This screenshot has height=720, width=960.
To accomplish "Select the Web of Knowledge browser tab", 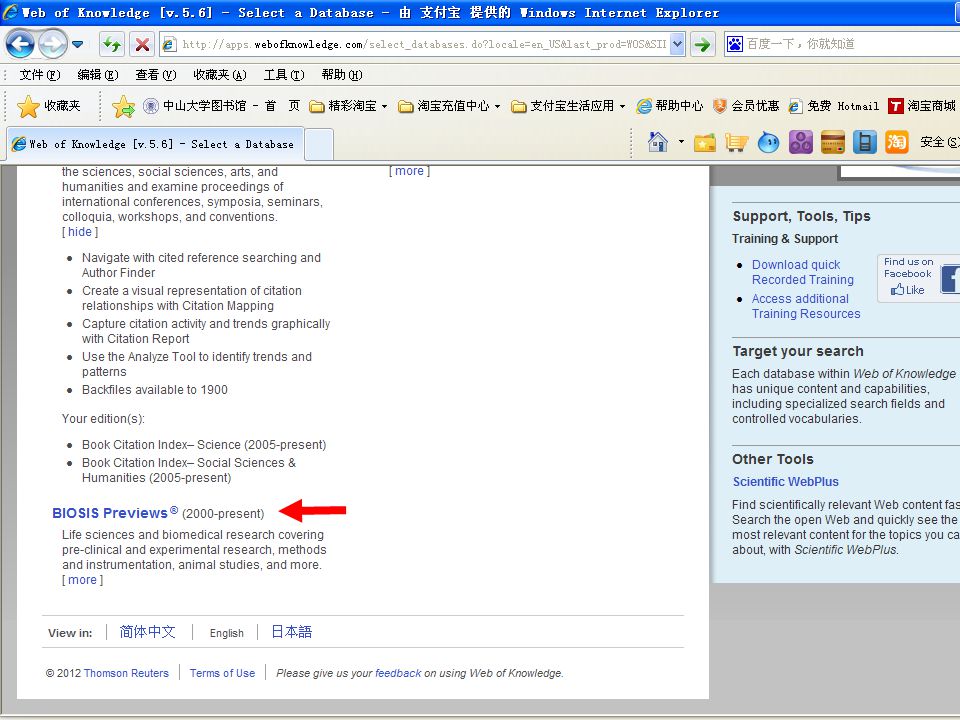I will (154, 144).
